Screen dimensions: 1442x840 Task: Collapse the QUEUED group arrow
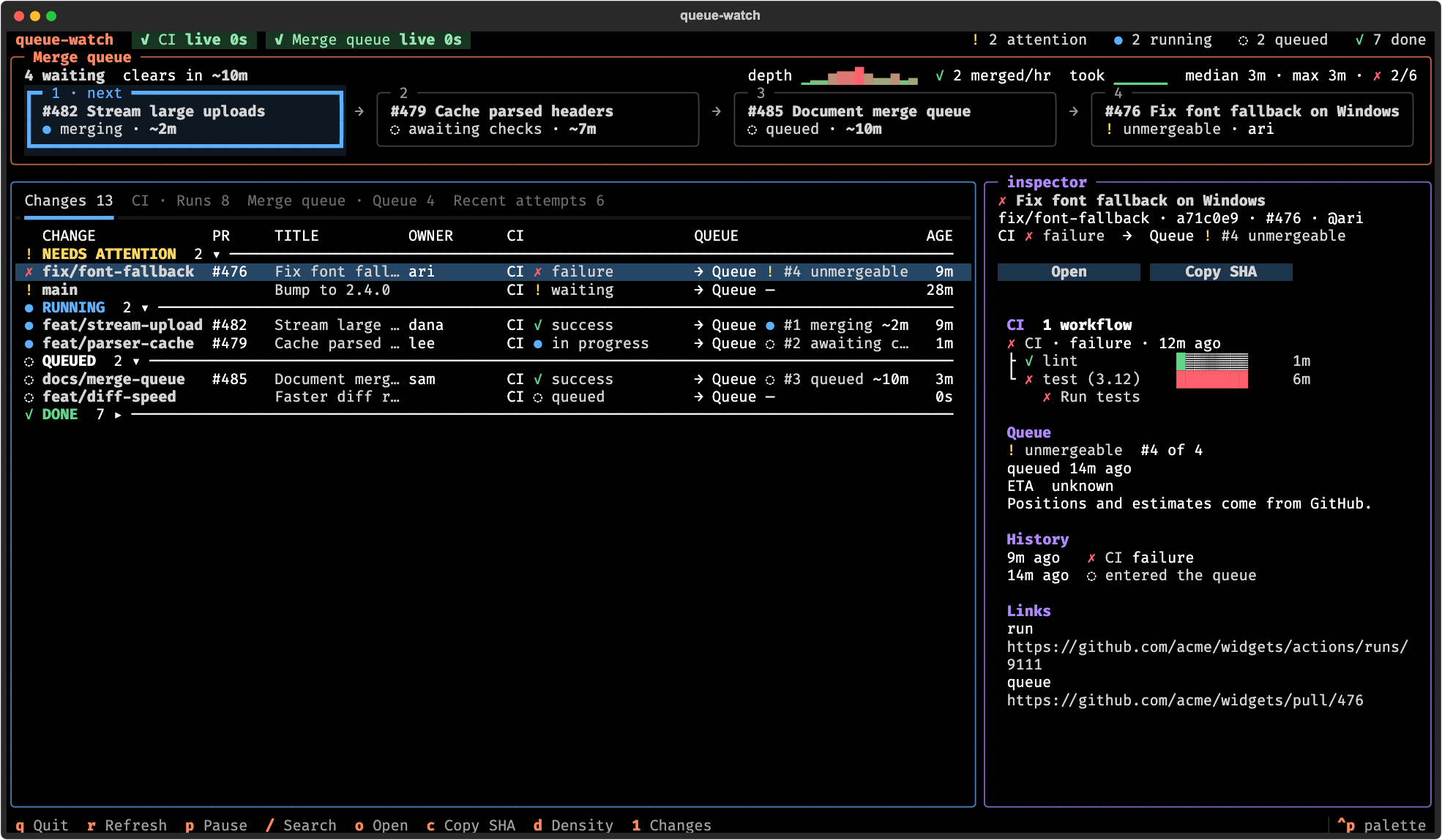coord(136,361)
